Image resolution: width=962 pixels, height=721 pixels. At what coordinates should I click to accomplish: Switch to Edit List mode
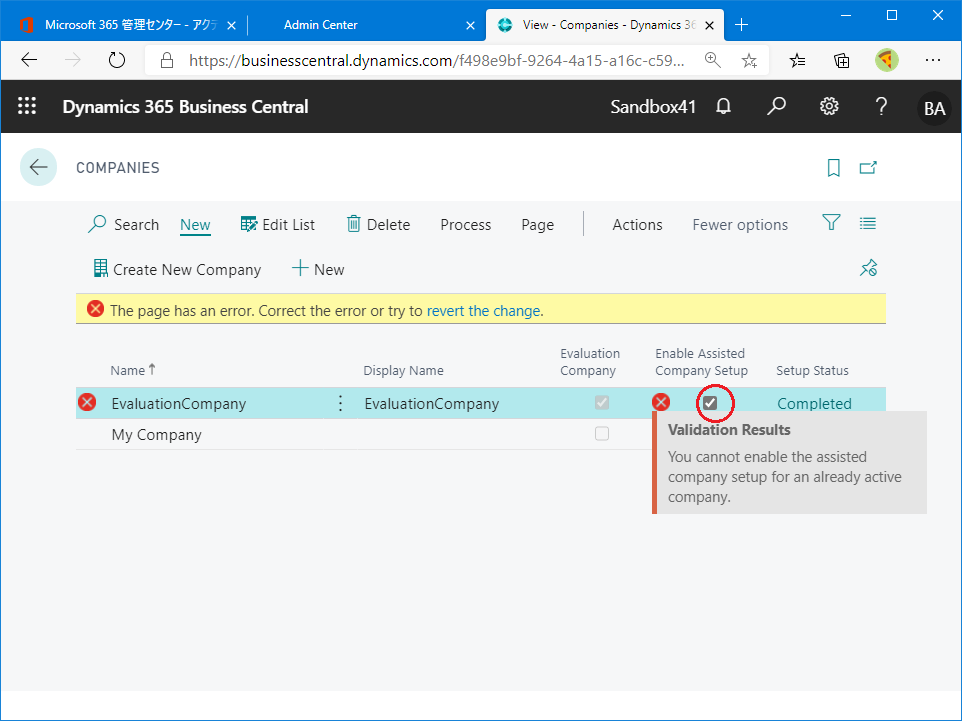pos(277,225)
